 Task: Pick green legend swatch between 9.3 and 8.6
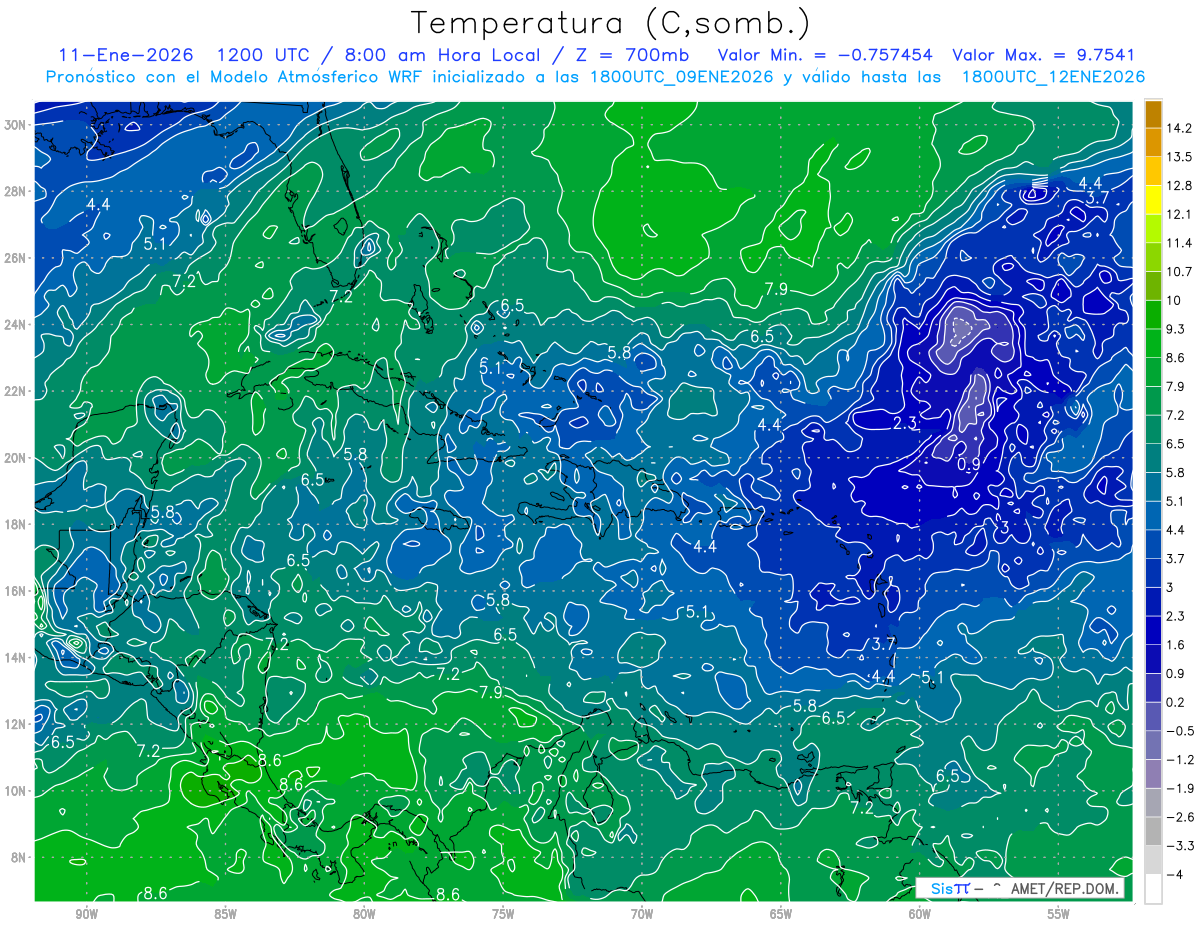tap(1154, 343)
